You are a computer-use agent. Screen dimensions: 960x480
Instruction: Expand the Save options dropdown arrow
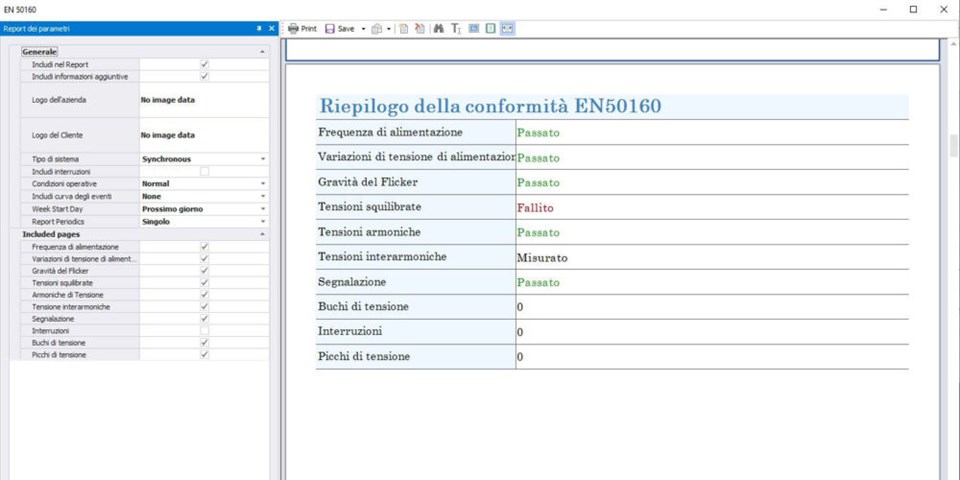(x=363, y=29)
